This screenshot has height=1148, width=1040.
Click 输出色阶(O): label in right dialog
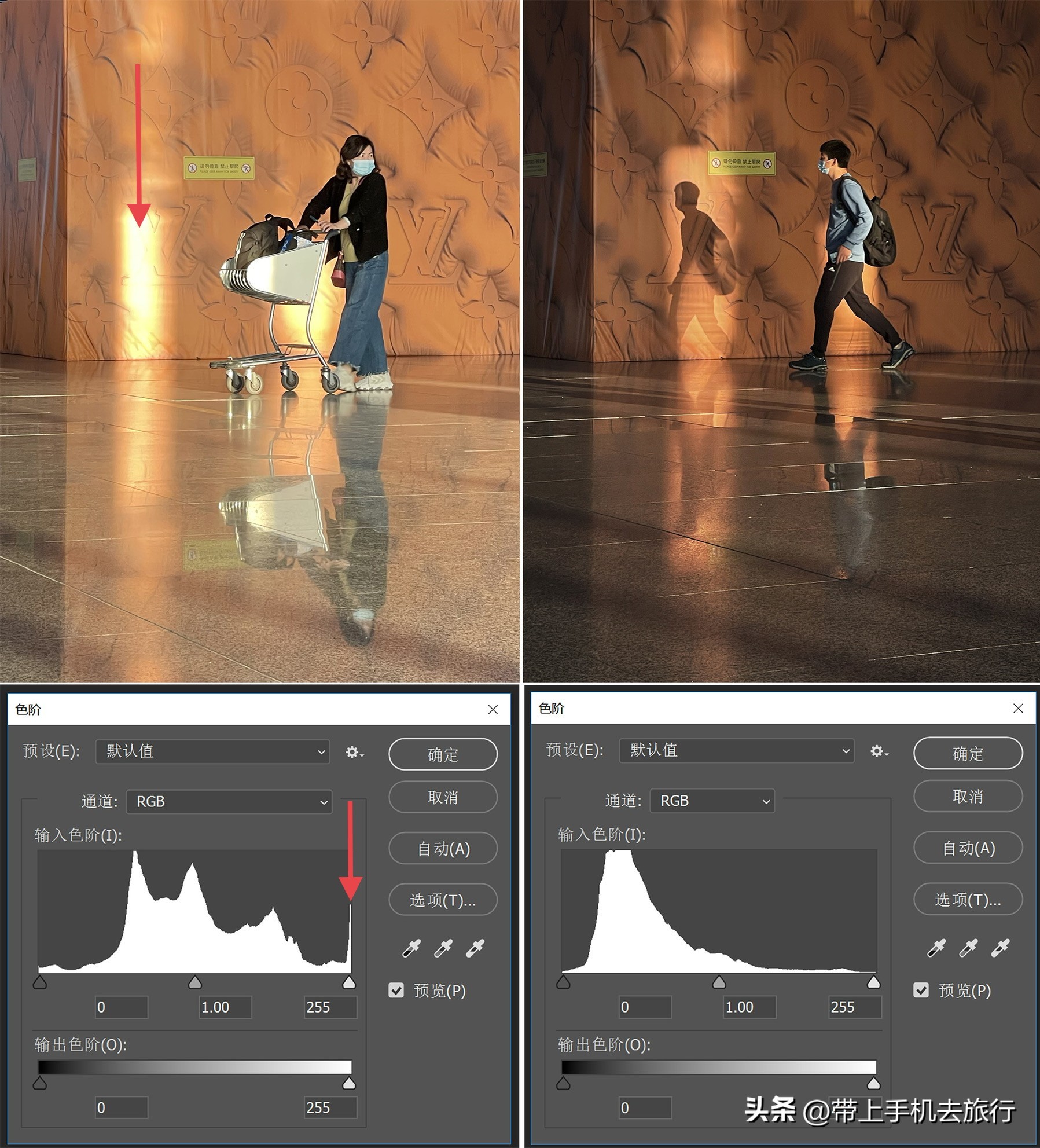tap(605, 1044)
